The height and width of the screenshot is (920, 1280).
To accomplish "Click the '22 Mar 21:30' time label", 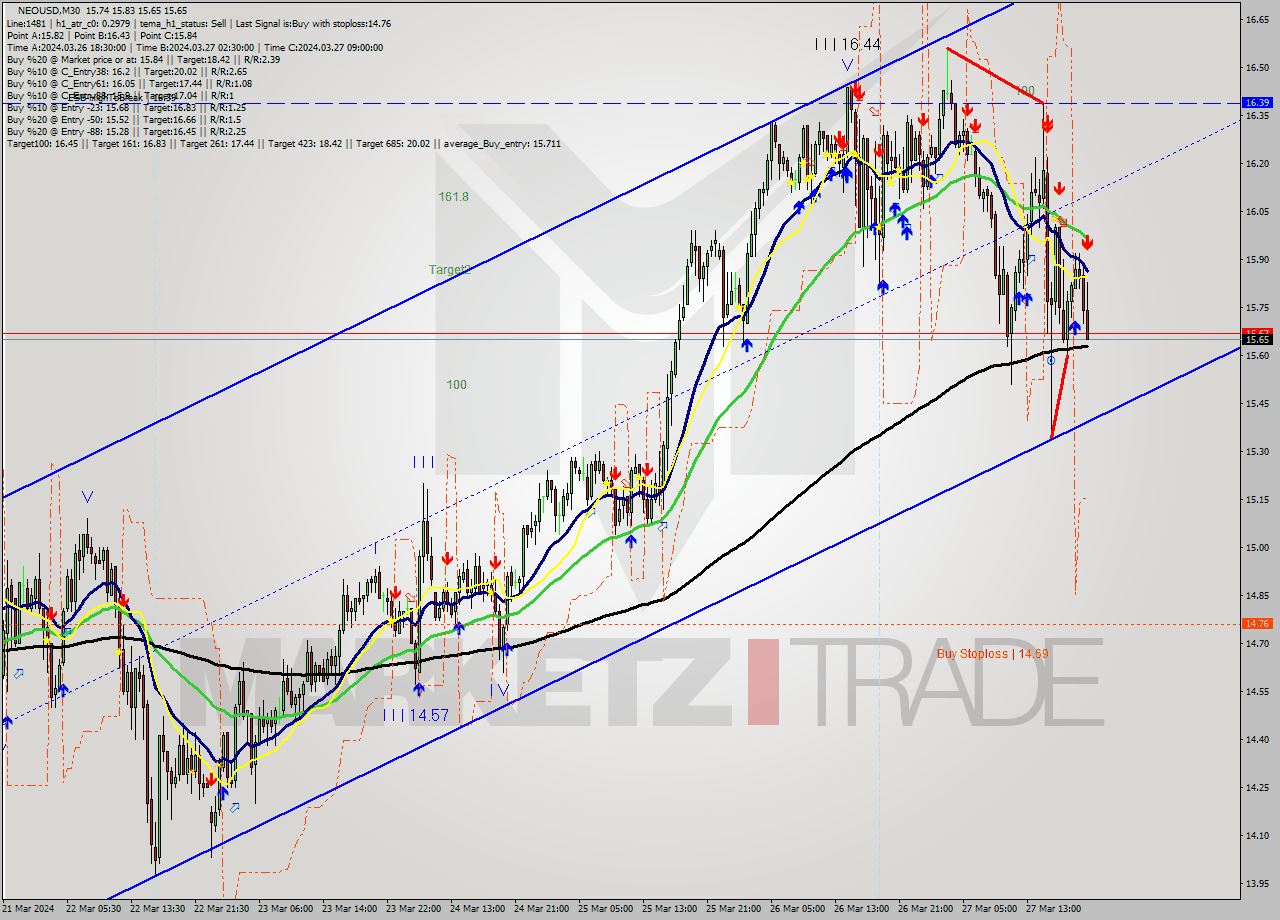I will click(222, 909).
